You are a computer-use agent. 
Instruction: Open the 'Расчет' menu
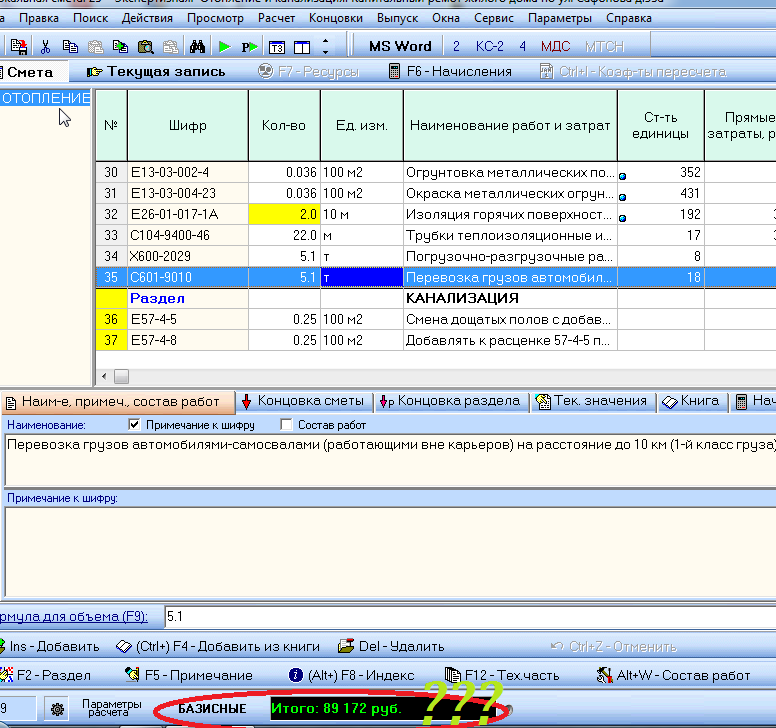pos(276,18)
